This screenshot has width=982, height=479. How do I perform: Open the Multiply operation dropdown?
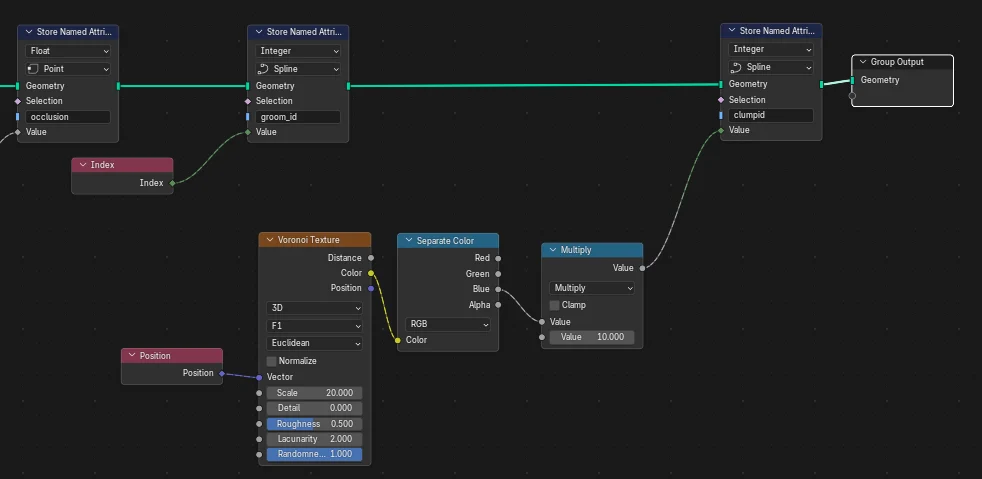[x=592, y=288]
